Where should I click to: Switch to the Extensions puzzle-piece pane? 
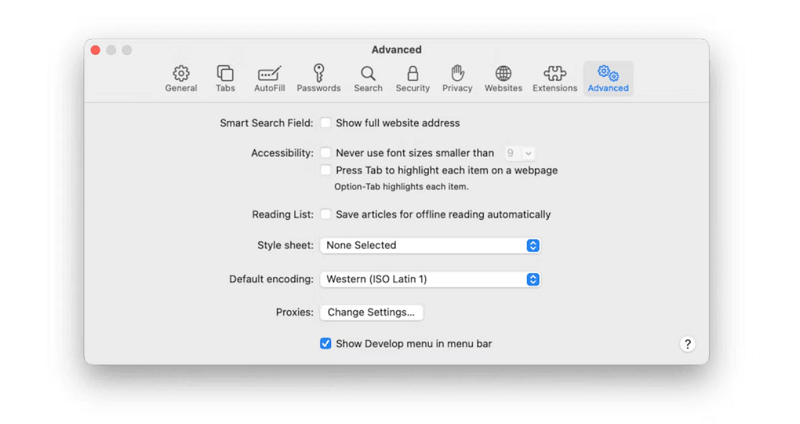[x=555, y=79]
